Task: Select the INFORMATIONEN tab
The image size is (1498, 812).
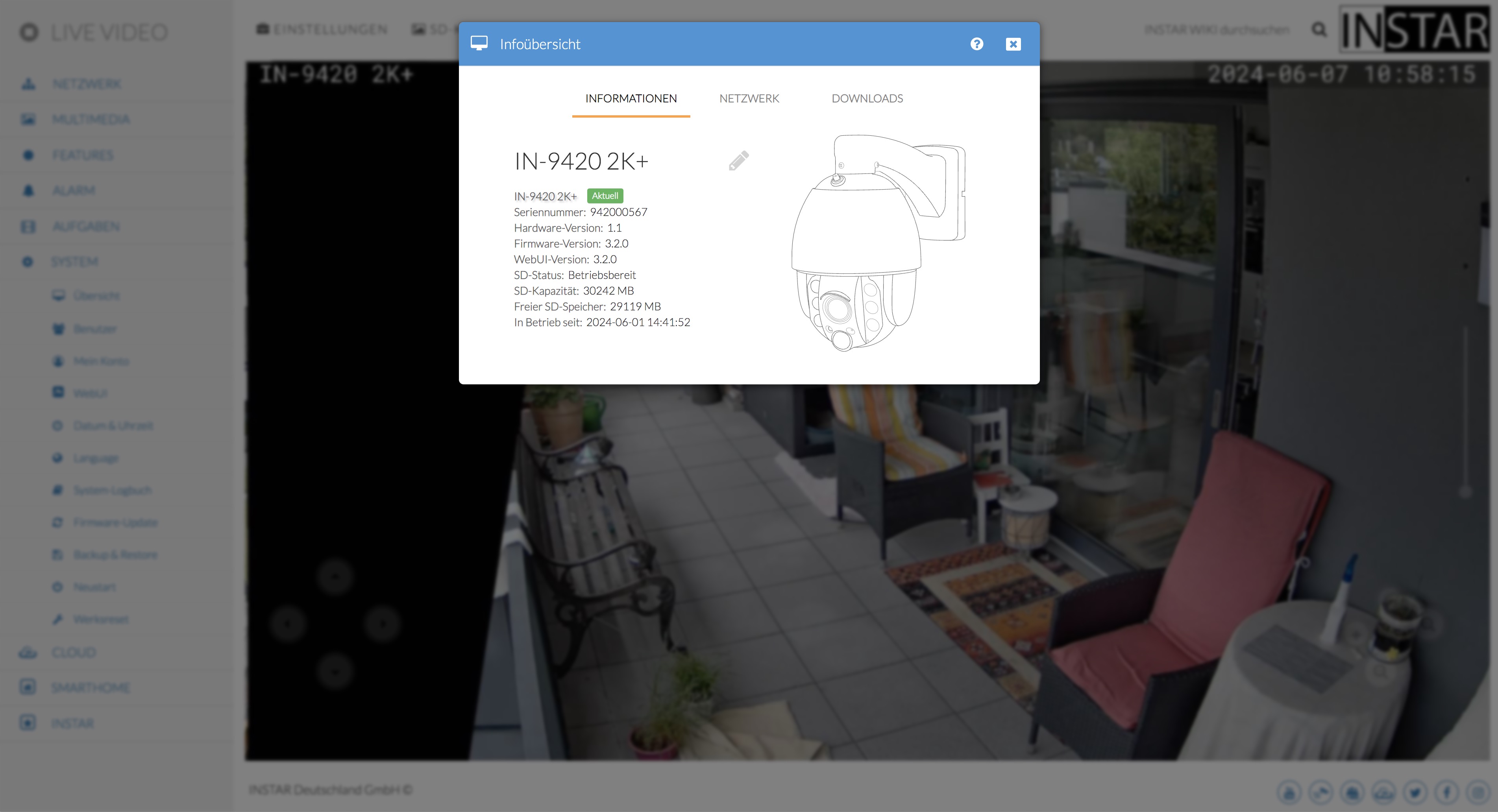Action: tap(631, 99)
